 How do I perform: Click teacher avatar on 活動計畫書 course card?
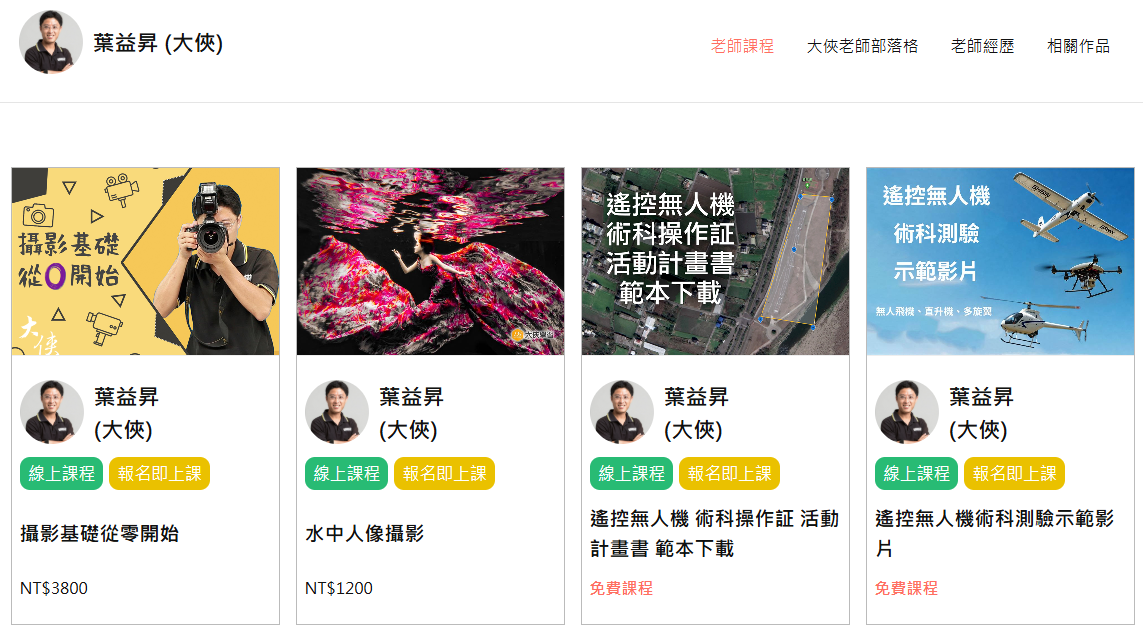[622, 412]
